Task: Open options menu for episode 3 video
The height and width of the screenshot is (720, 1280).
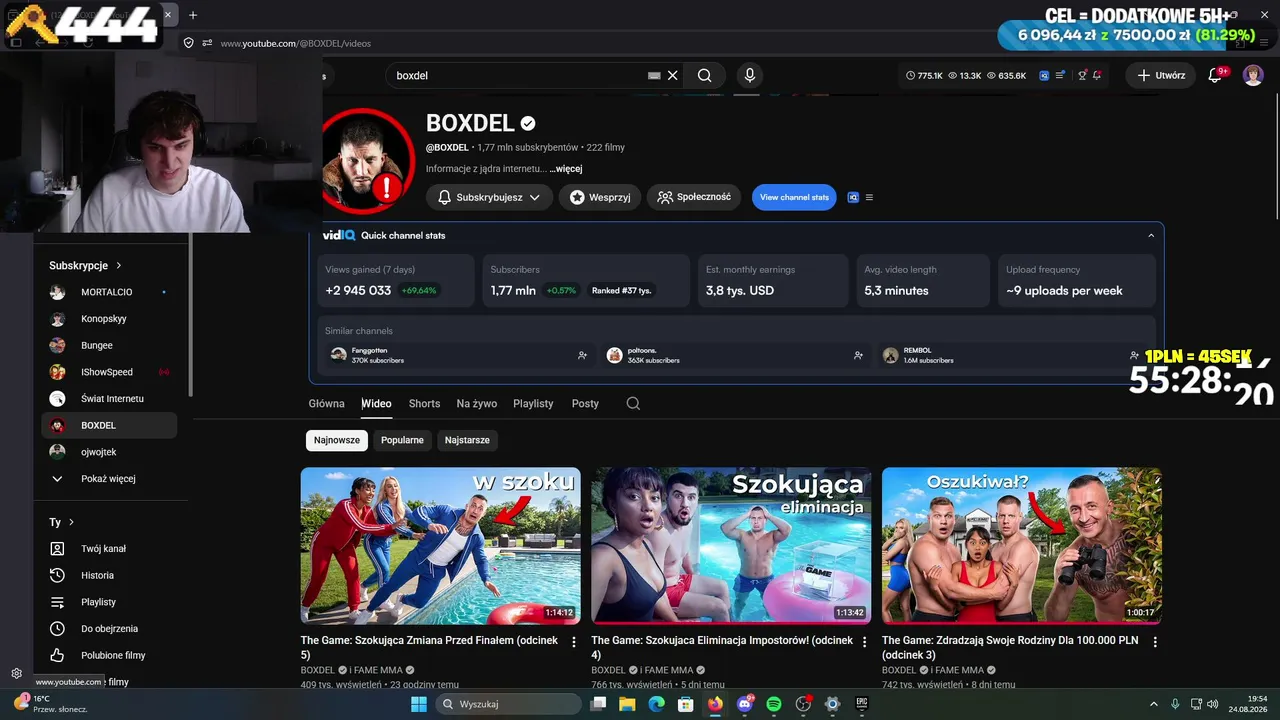Action: 1155,642
